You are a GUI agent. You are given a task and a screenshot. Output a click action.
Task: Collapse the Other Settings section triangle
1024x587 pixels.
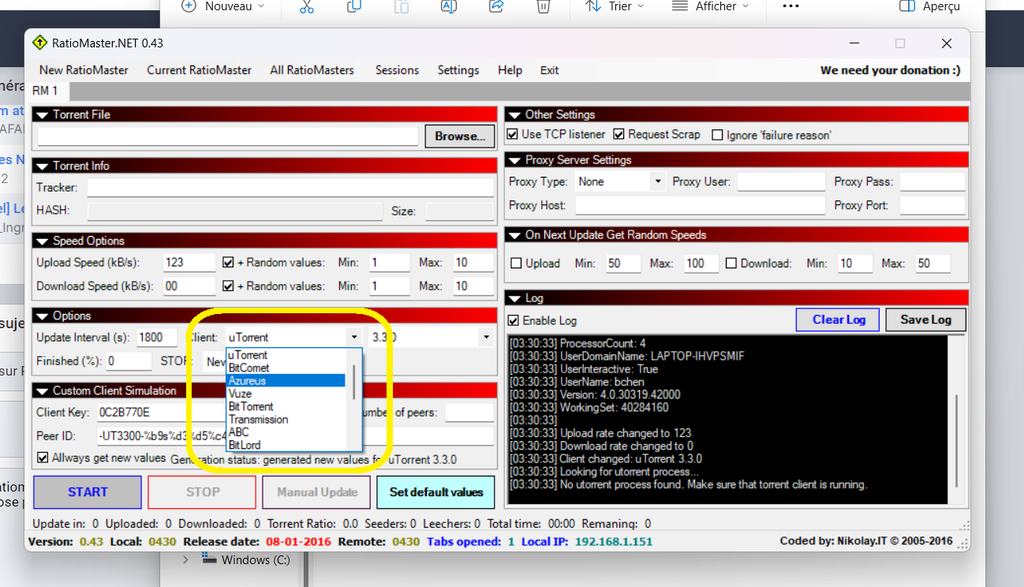515,115
